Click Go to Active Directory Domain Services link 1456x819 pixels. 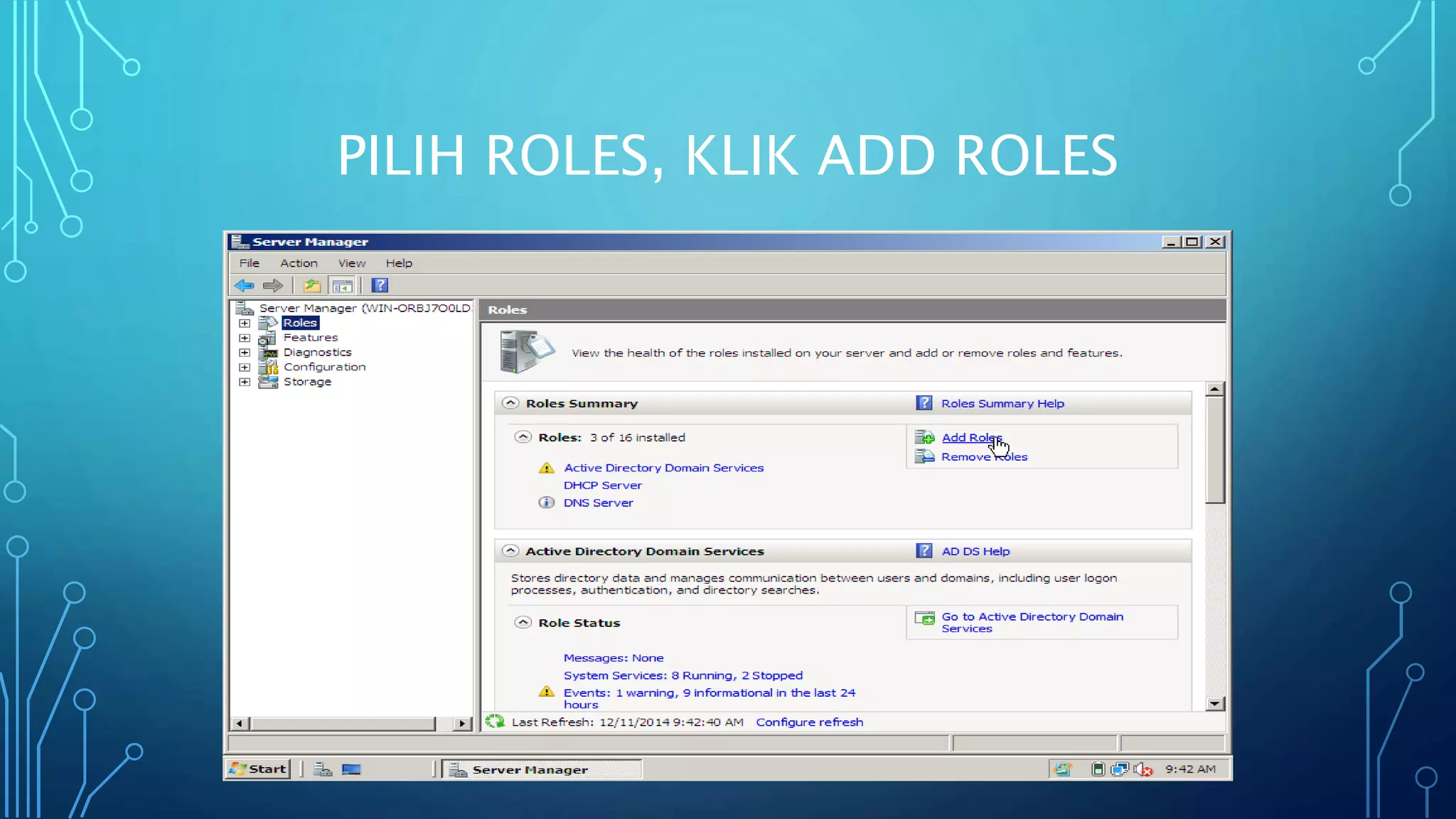click(x=1033, y=623)
